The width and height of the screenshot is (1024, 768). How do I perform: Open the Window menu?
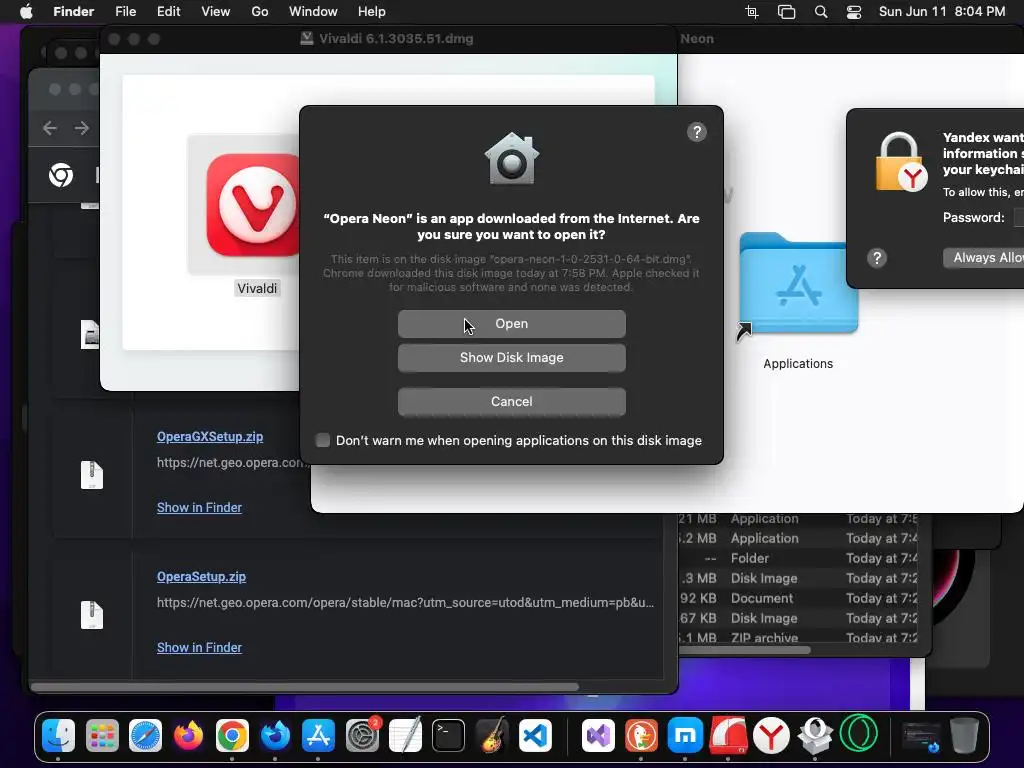pyautogui.click(x=313, y=12)
